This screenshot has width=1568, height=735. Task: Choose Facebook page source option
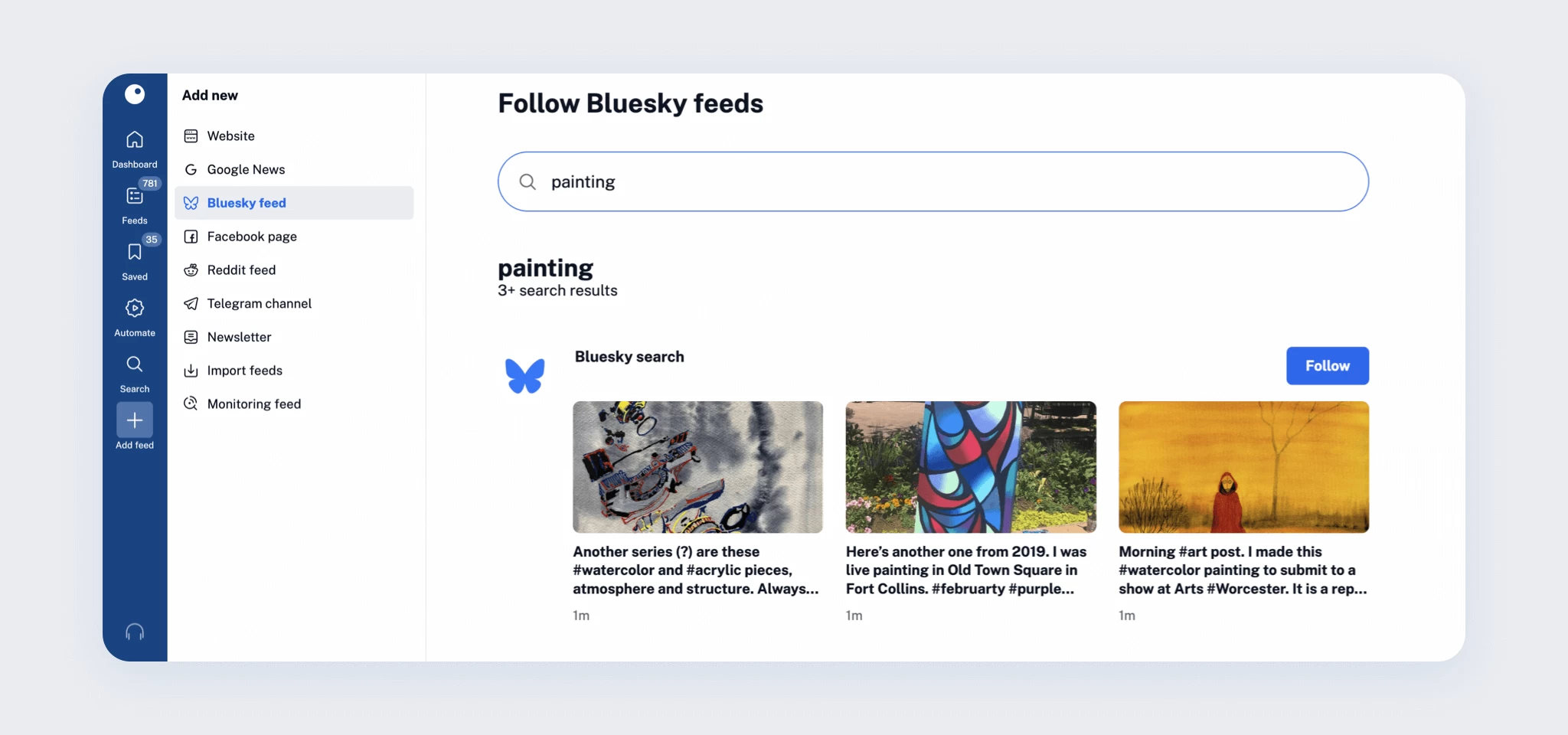251,237
